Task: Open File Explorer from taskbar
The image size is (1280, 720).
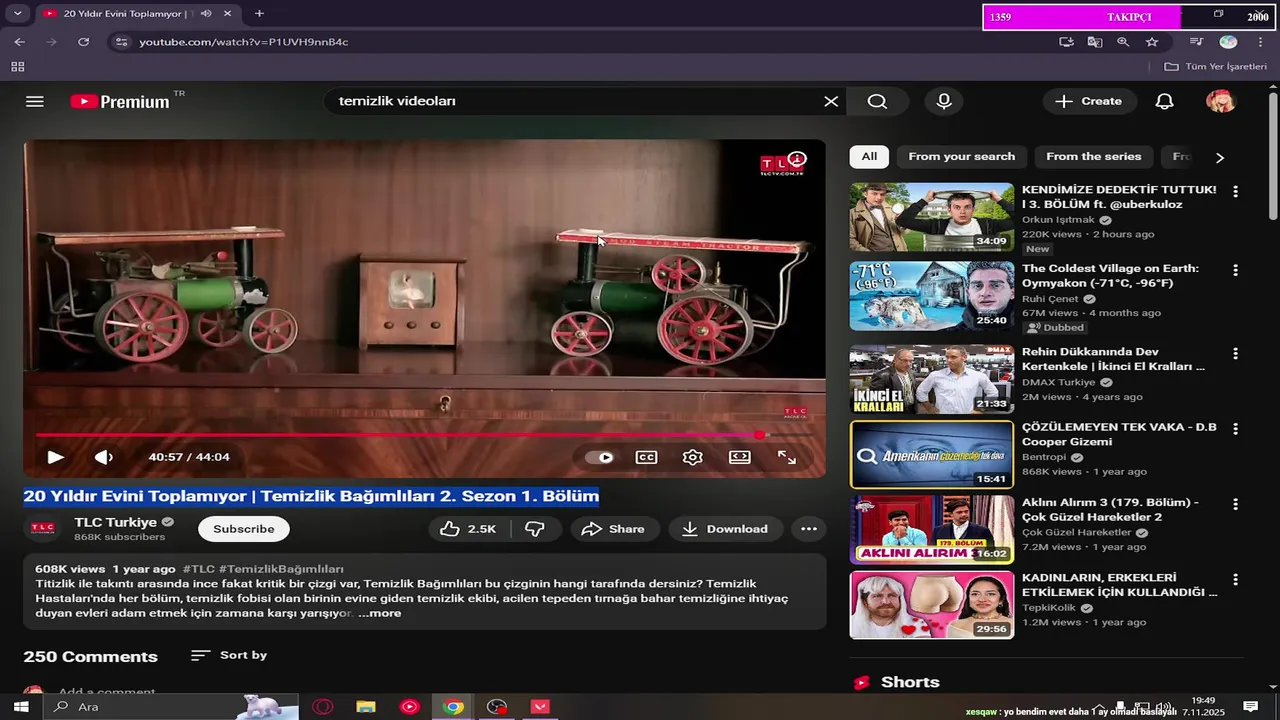Action: click(366, 707)
